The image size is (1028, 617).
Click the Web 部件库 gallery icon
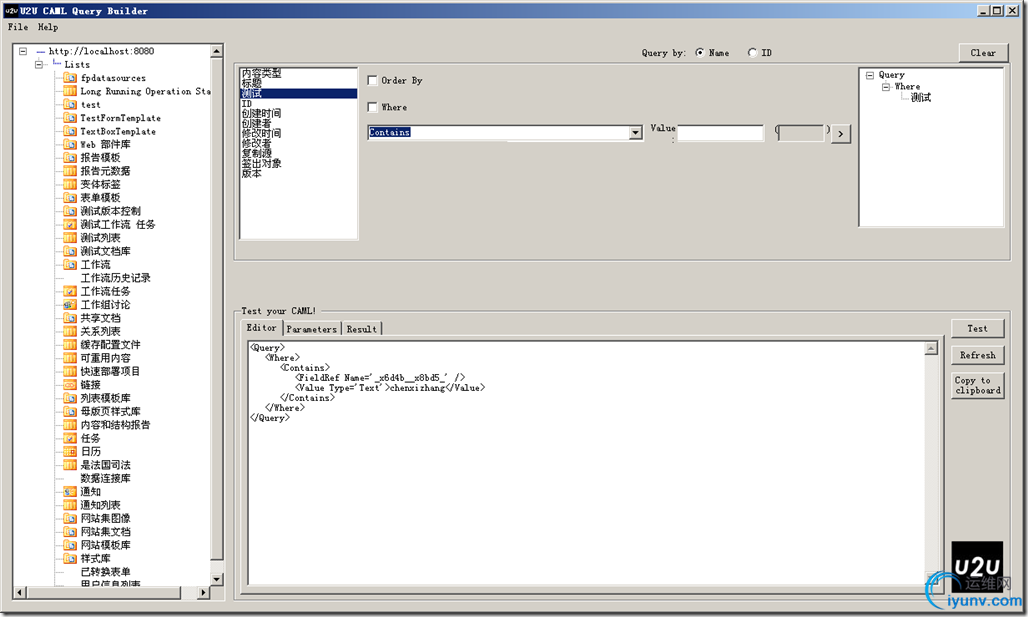coord(70,144)
